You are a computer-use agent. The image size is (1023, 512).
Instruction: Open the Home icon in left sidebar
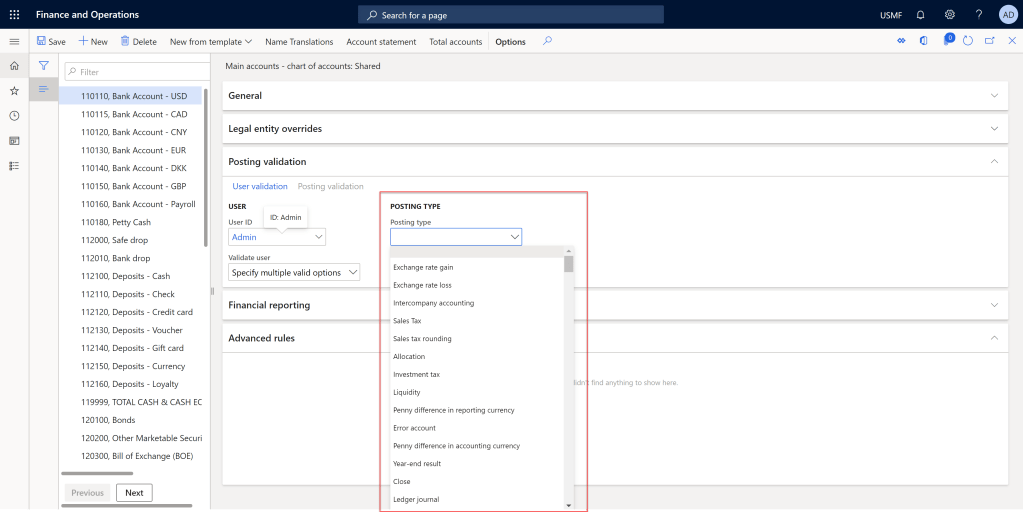click(14, 65)
